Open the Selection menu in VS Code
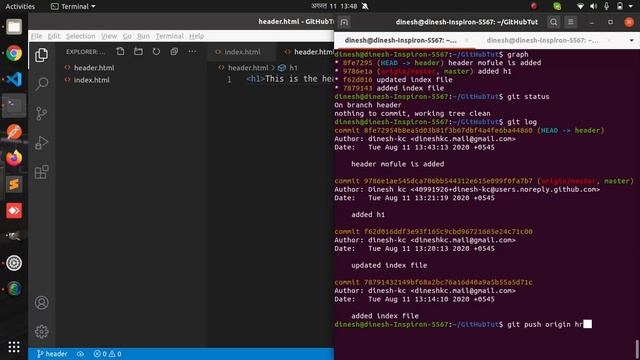This screenshot has height=360, width=640. pyautogui.click(x=80, y=36)
